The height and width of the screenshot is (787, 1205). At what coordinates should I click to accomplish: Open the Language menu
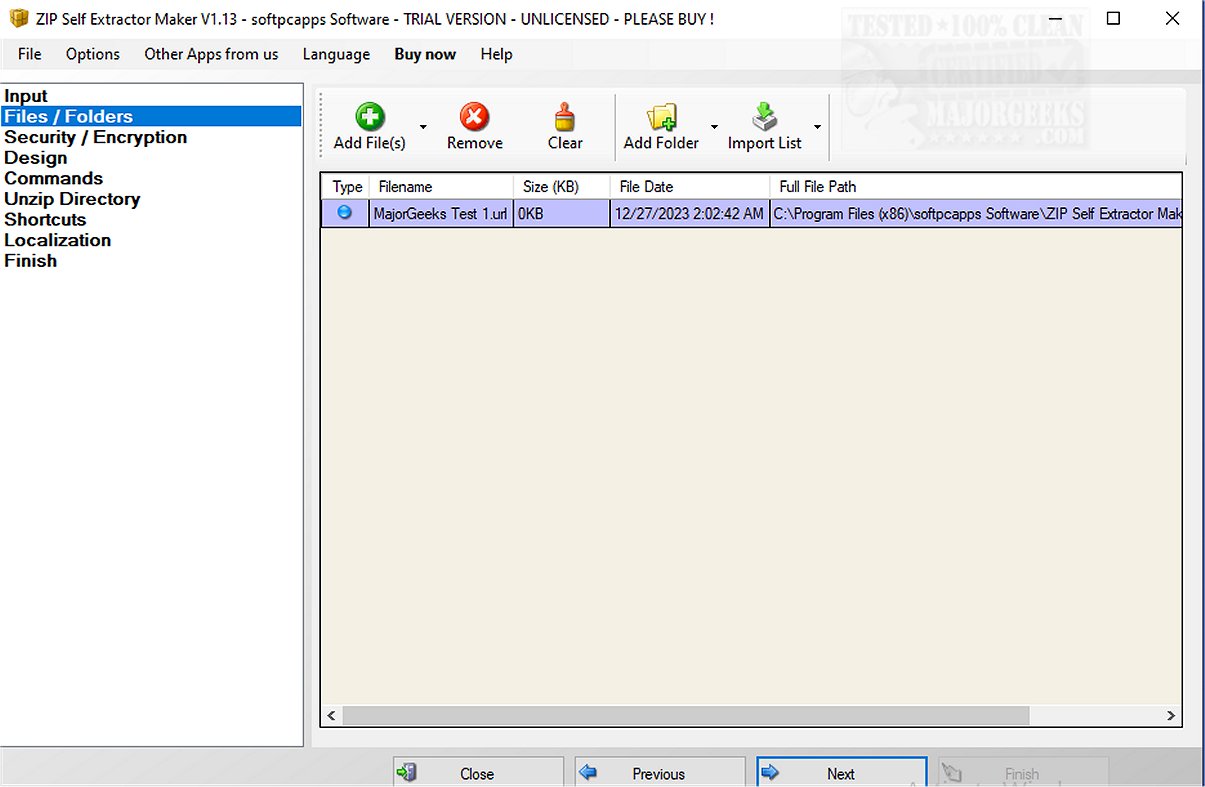coord(336,54)
